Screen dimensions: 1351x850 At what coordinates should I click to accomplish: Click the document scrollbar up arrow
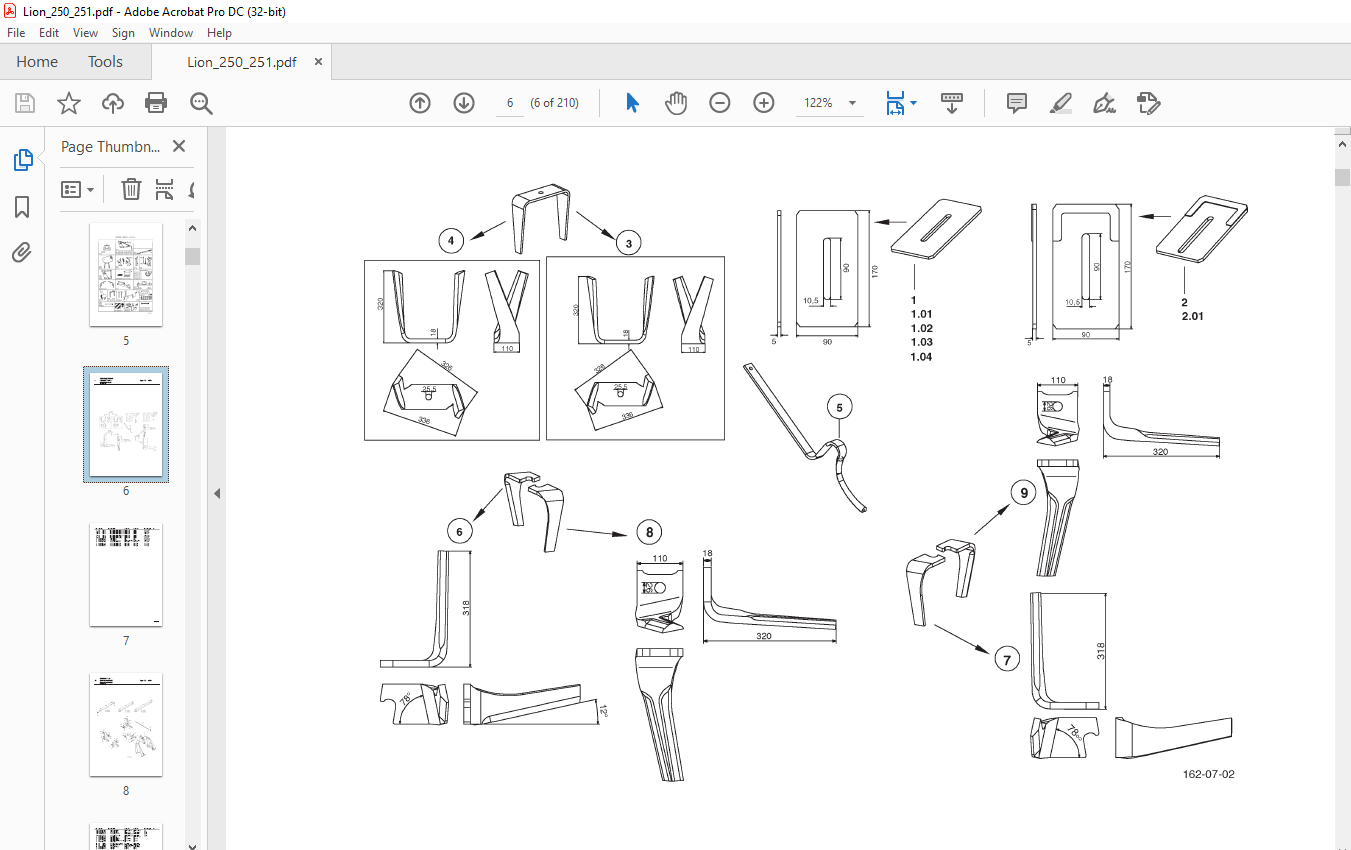1343,145
